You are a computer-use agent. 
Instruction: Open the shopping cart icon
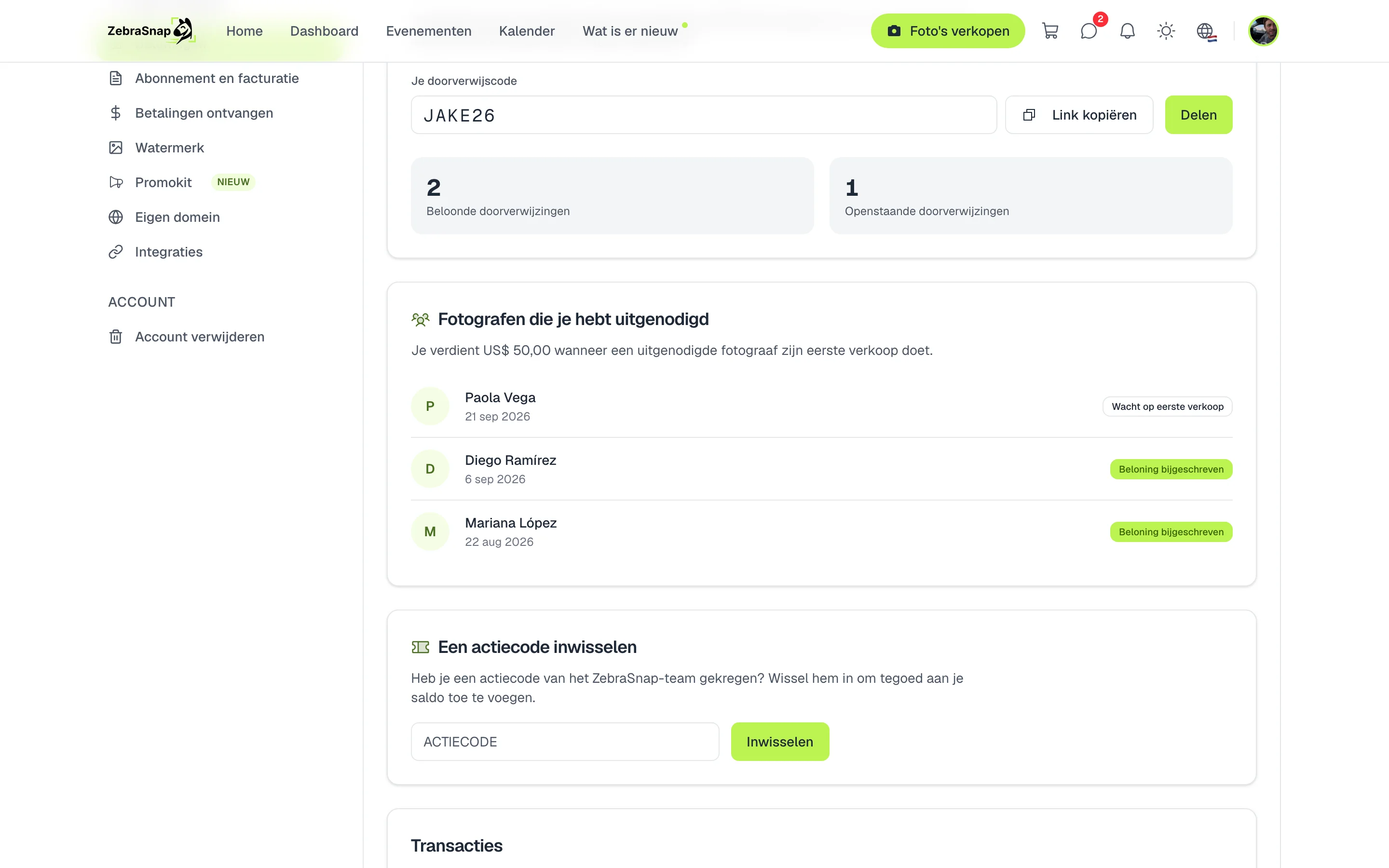[x=1050, y=31]
